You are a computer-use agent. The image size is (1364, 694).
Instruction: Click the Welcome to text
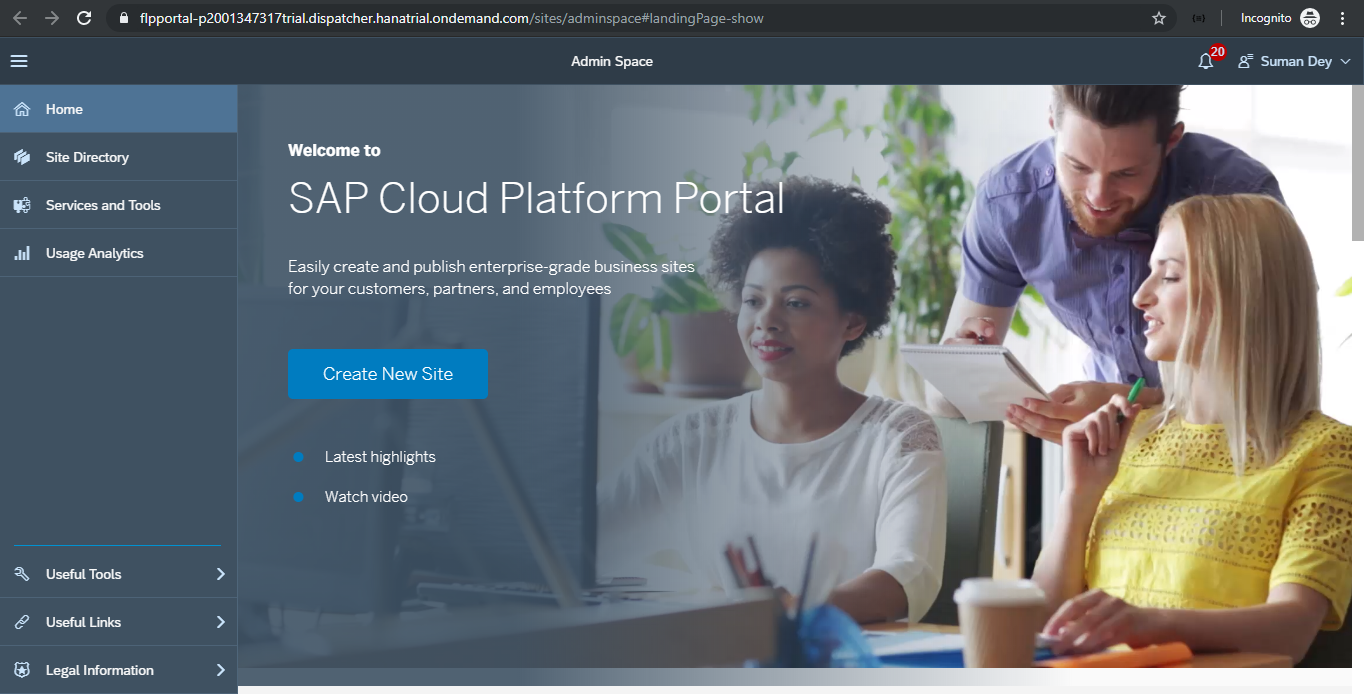[x=334, y=150]
